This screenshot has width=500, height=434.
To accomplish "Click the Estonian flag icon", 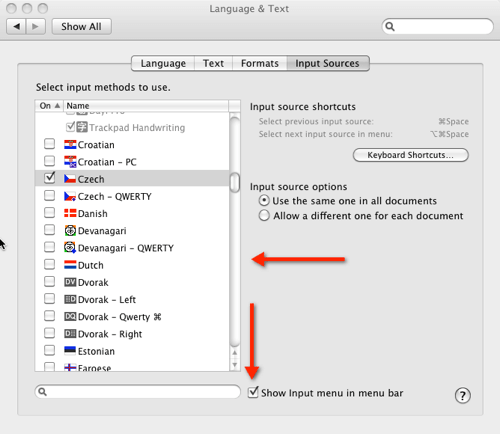I will [70, 351].
